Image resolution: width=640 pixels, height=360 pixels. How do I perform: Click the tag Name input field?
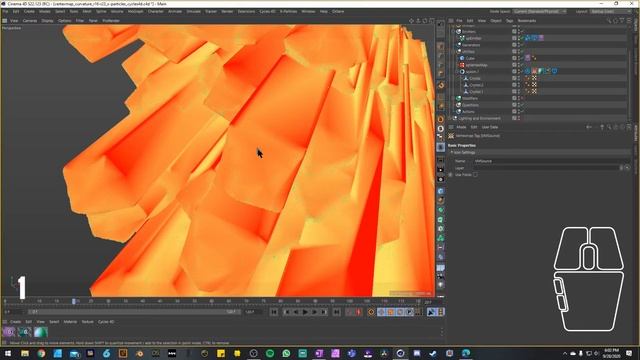pos(551,161)
